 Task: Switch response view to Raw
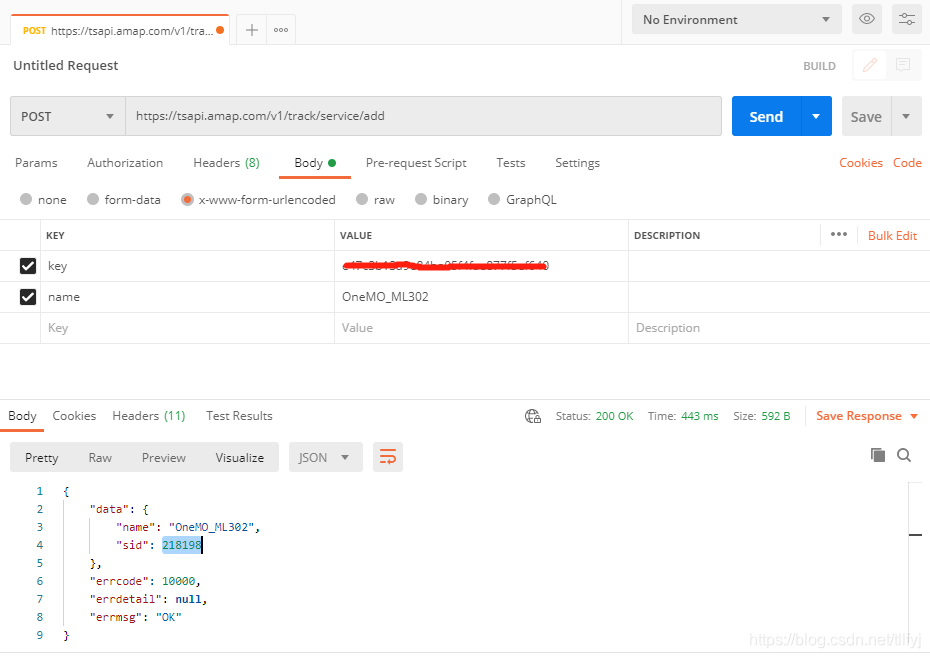[100, 457]
